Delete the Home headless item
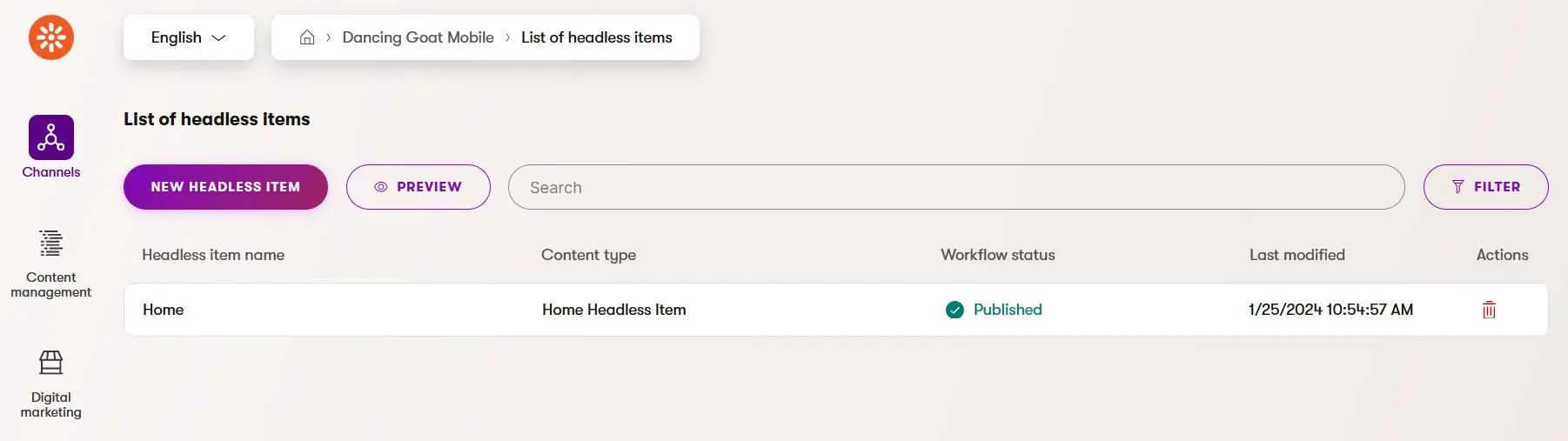Image resolution: width=1568 pixels, height=441 pixels. pyautogui.click(x=1489, y=310)
